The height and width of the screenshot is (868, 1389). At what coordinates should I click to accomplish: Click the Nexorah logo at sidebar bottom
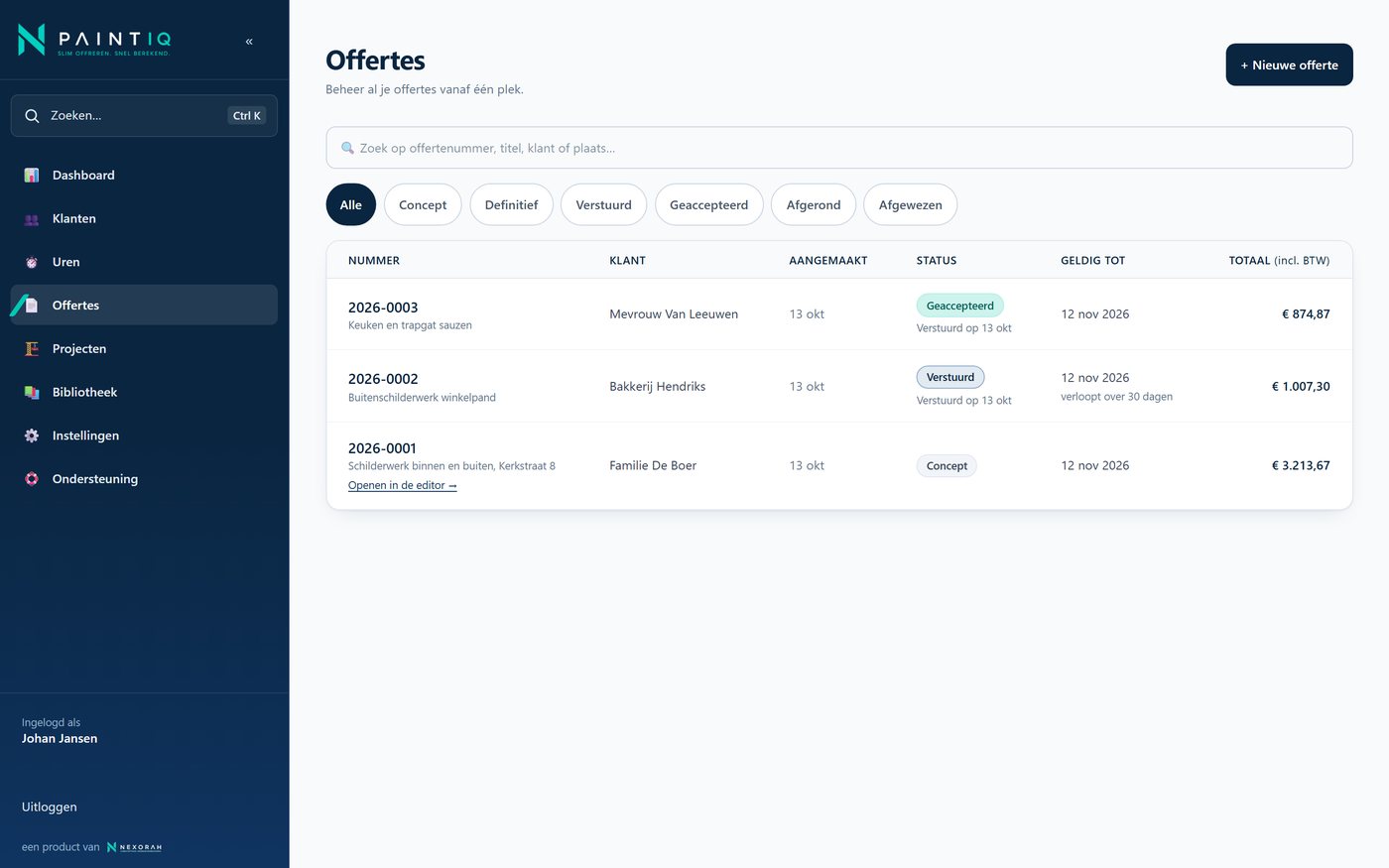(134, 847)
